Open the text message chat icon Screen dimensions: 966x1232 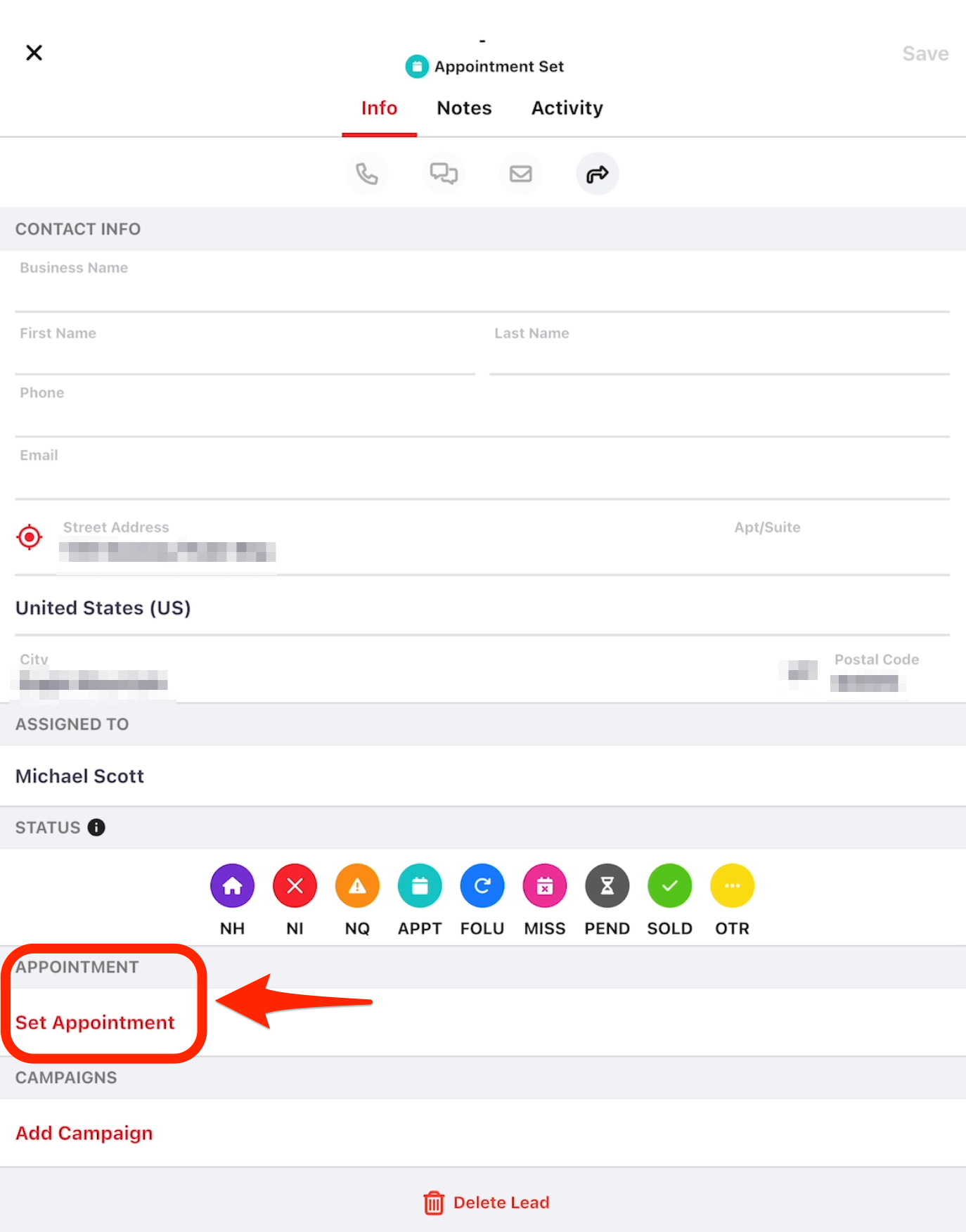(444, 174)
